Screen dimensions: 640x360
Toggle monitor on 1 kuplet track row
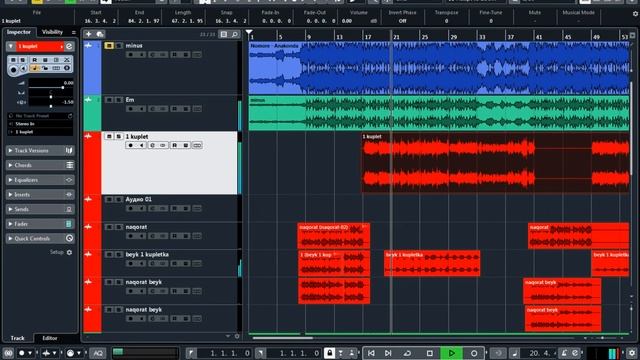click(141, 145)
